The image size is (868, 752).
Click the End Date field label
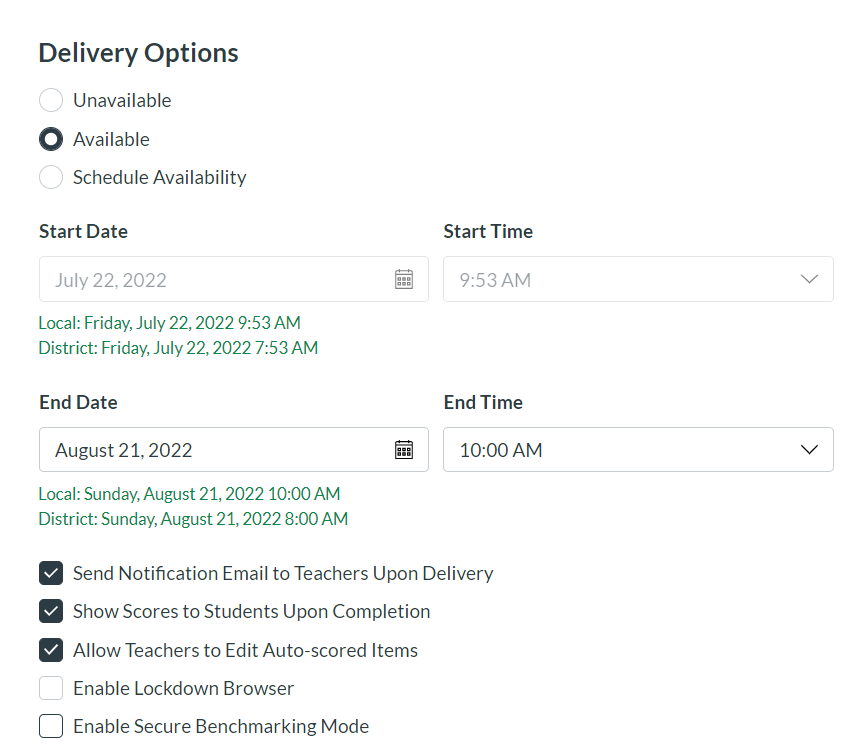78,402
